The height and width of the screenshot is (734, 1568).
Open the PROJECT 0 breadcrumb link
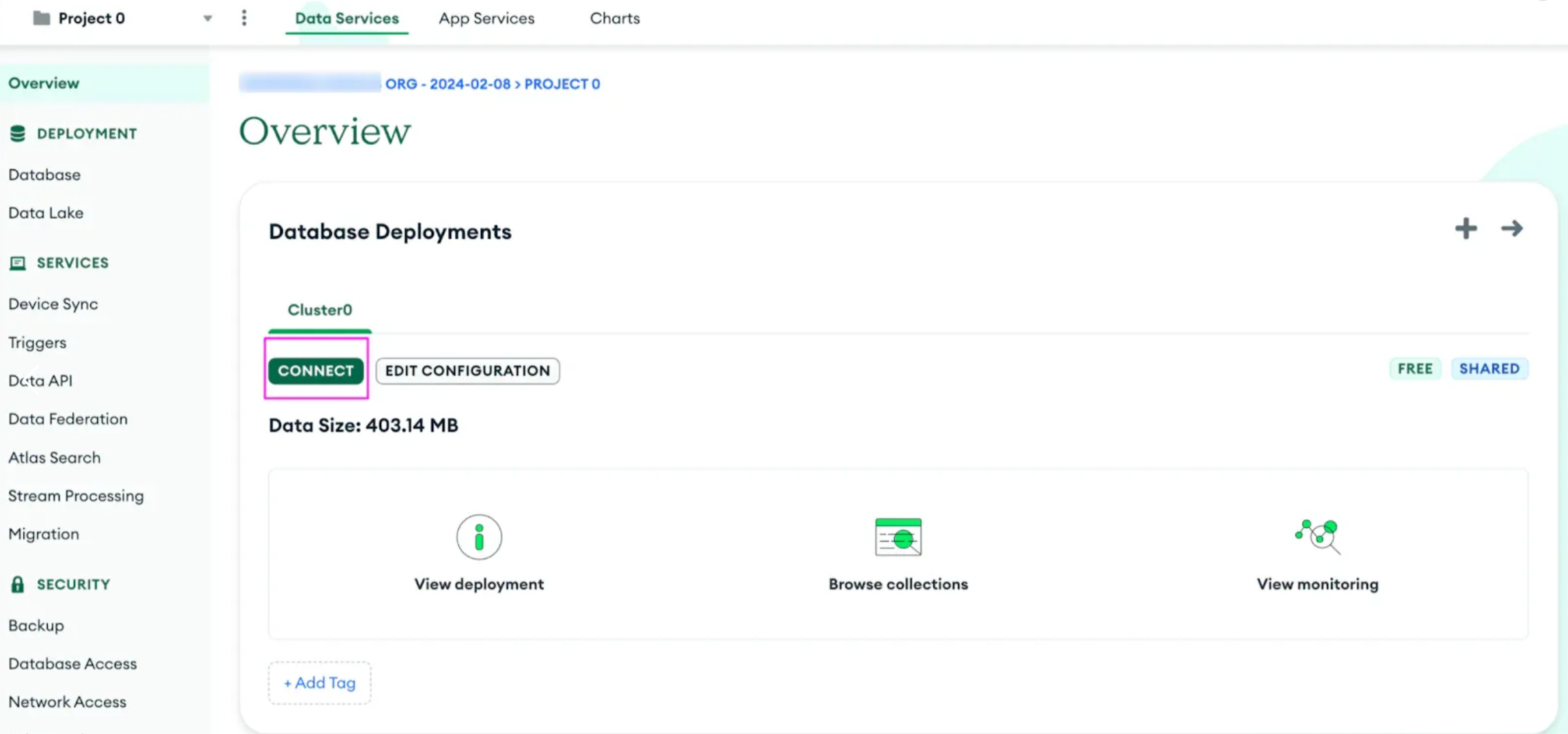(x=562, y=83)
